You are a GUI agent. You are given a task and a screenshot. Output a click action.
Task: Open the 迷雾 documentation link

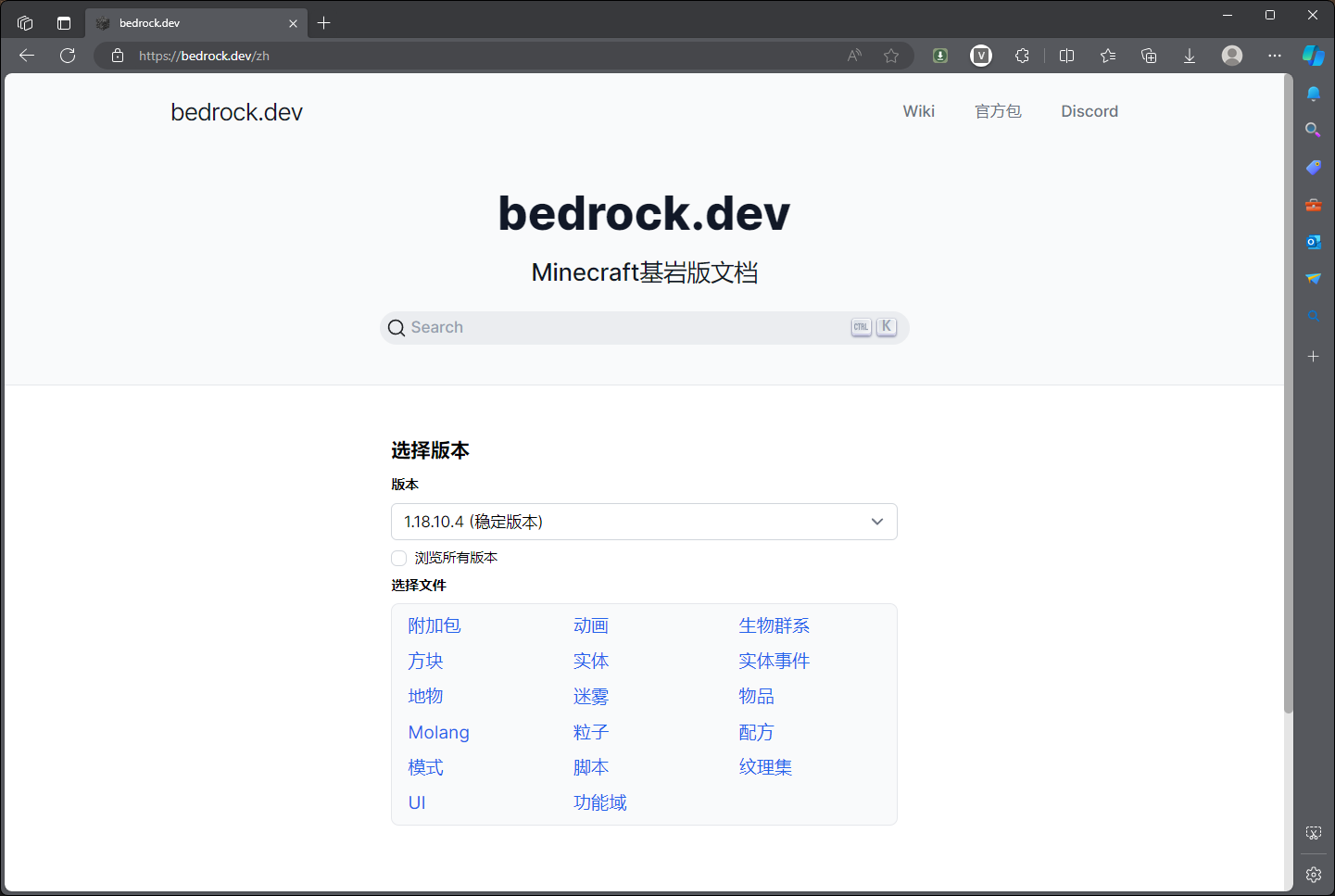(591, 696)
